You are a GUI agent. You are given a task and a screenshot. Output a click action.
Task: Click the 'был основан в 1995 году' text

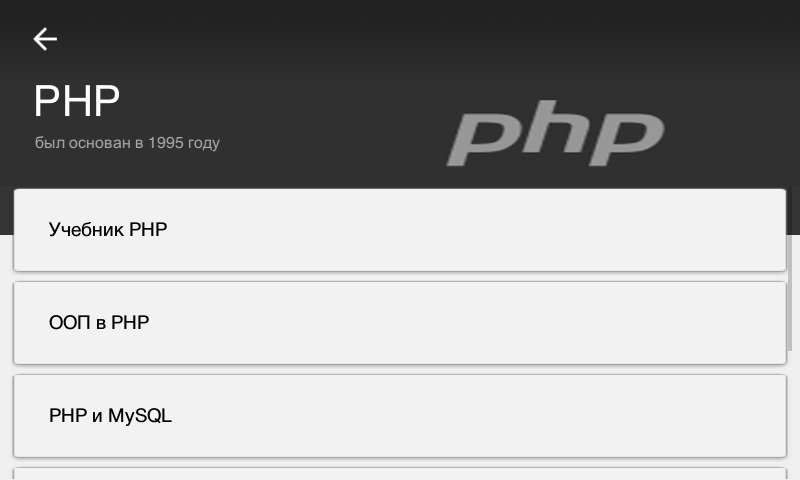click(127, 143)
